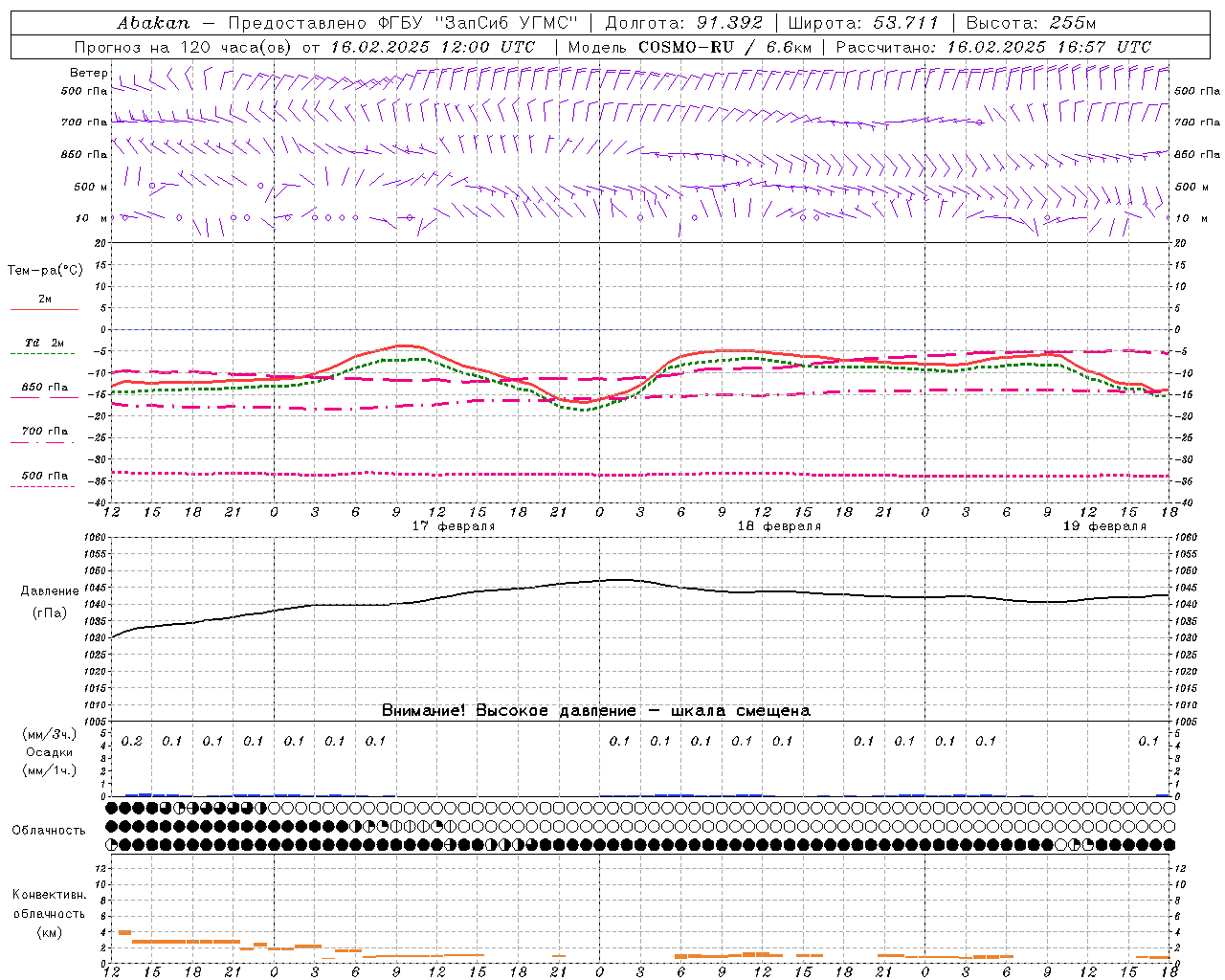Click the (гПа) unit label under Давление
This screenshot has height=980, width=1225.
(50, 612)
